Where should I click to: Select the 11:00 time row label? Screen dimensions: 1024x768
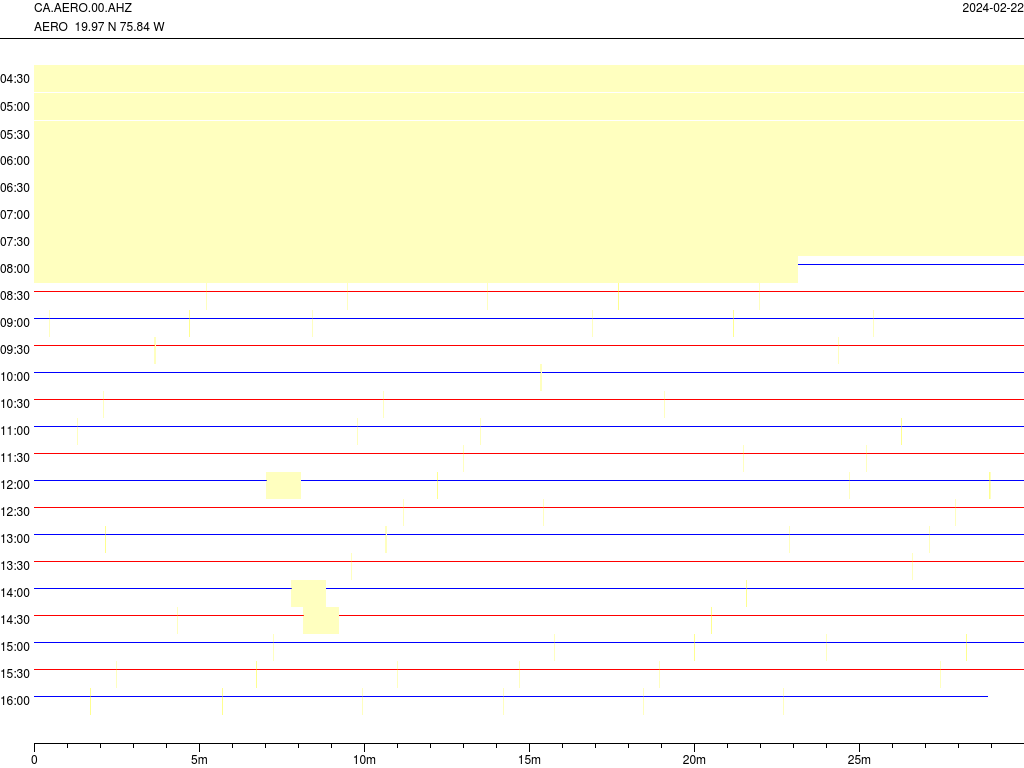15,430
